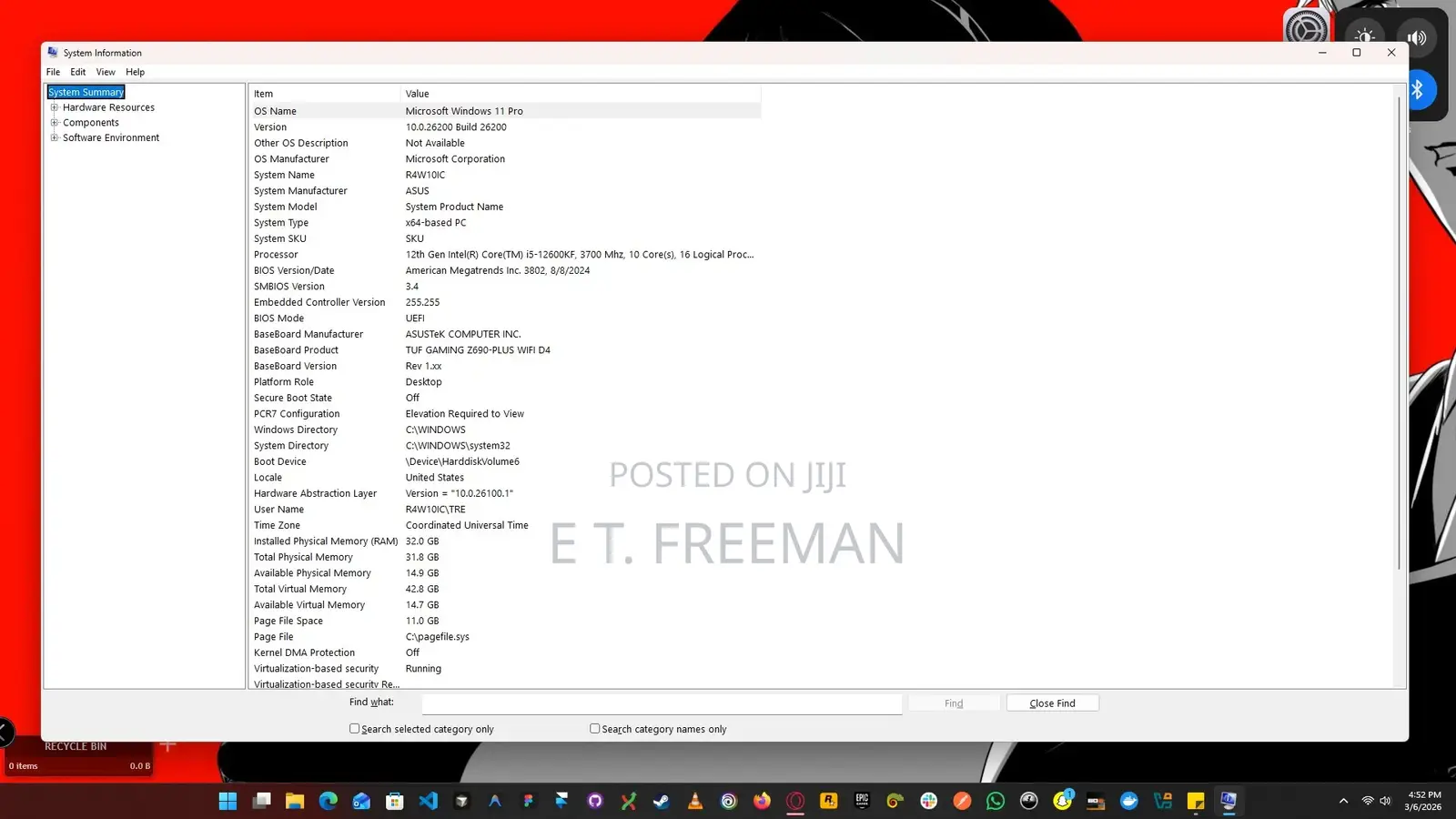Open Figma from the taskbar
The width and height of the screenshot is (1456, 819).
pyautogui.click(x=529, y=801)
